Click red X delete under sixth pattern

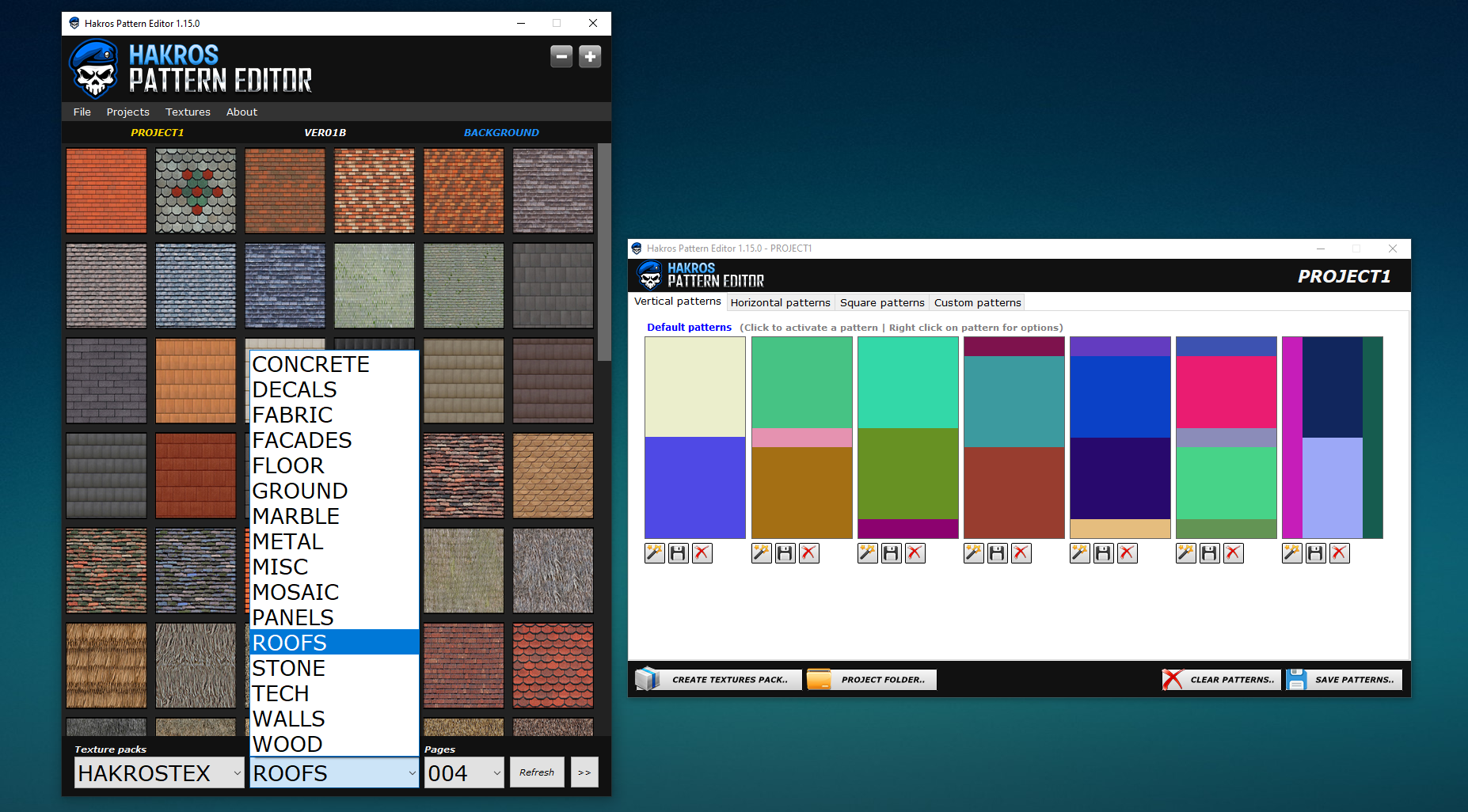[x=1234, y=553]
